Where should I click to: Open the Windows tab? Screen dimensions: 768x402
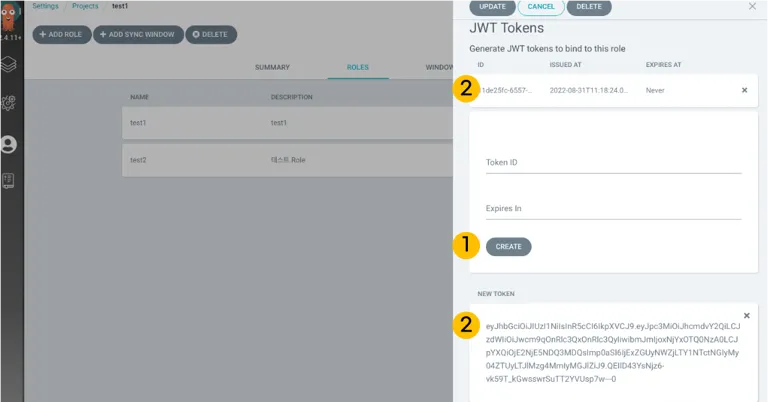439,67
